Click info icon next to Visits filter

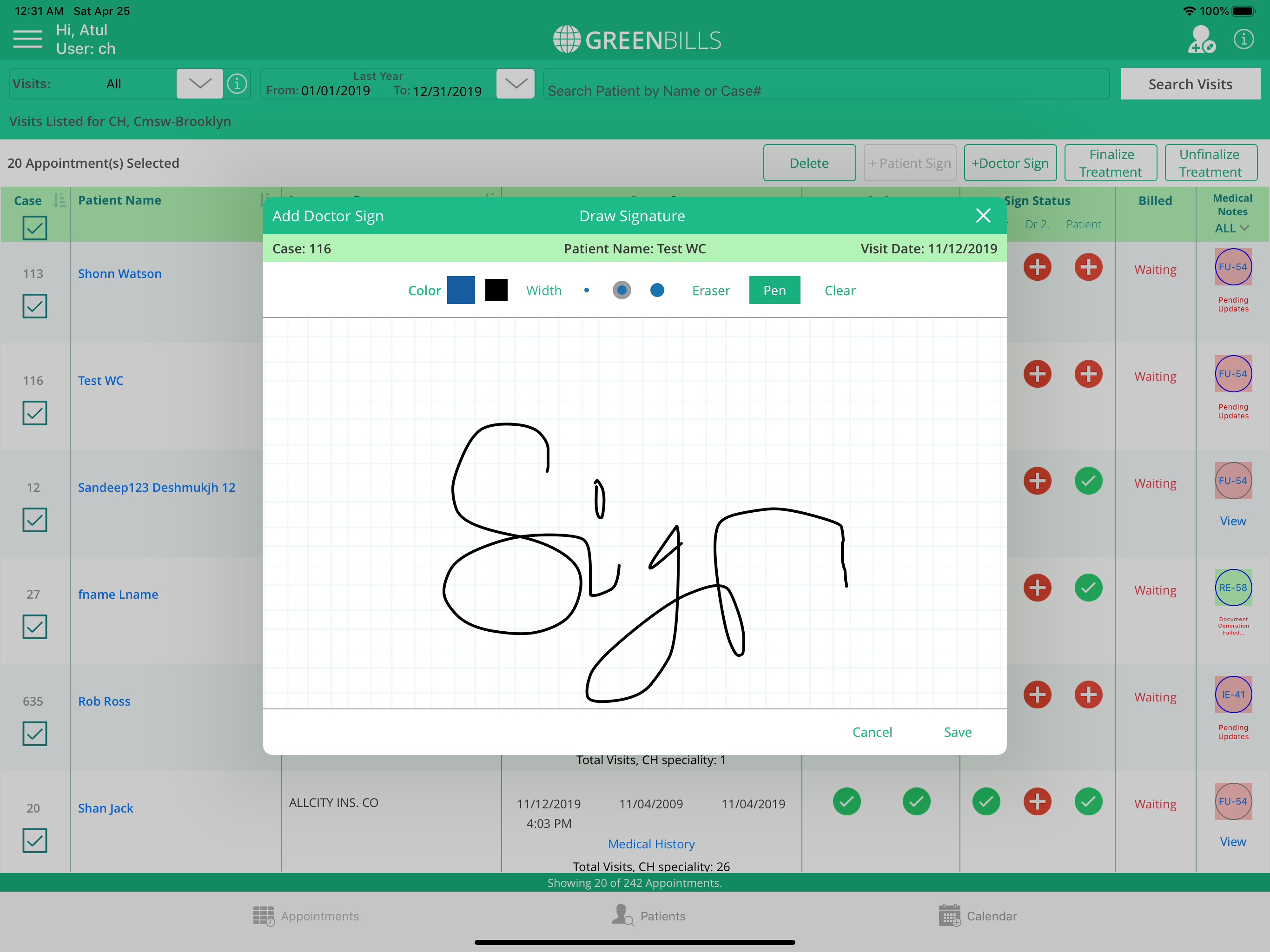(x=237, y=84)
